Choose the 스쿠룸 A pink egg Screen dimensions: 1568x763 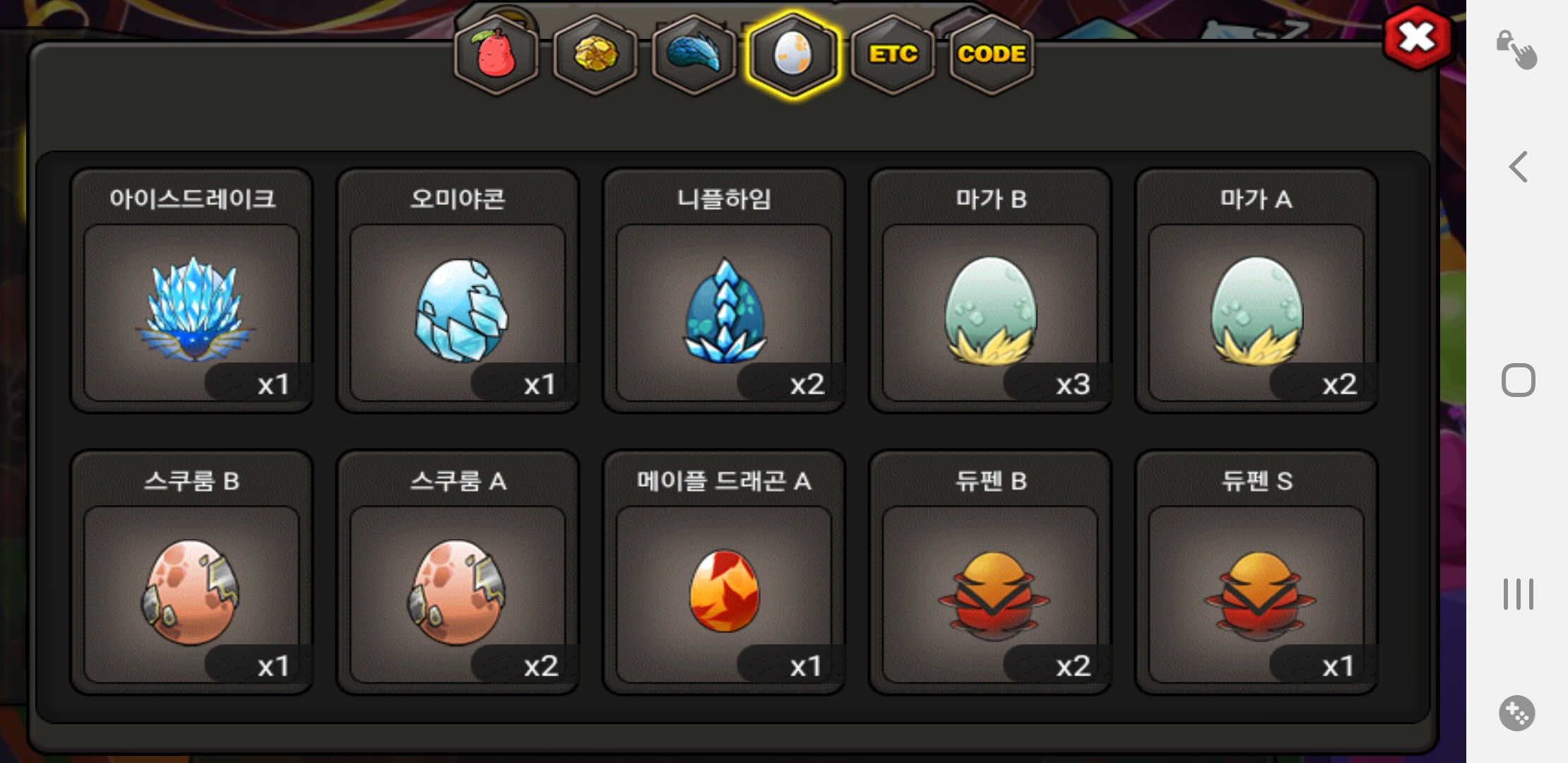[458, 572]
